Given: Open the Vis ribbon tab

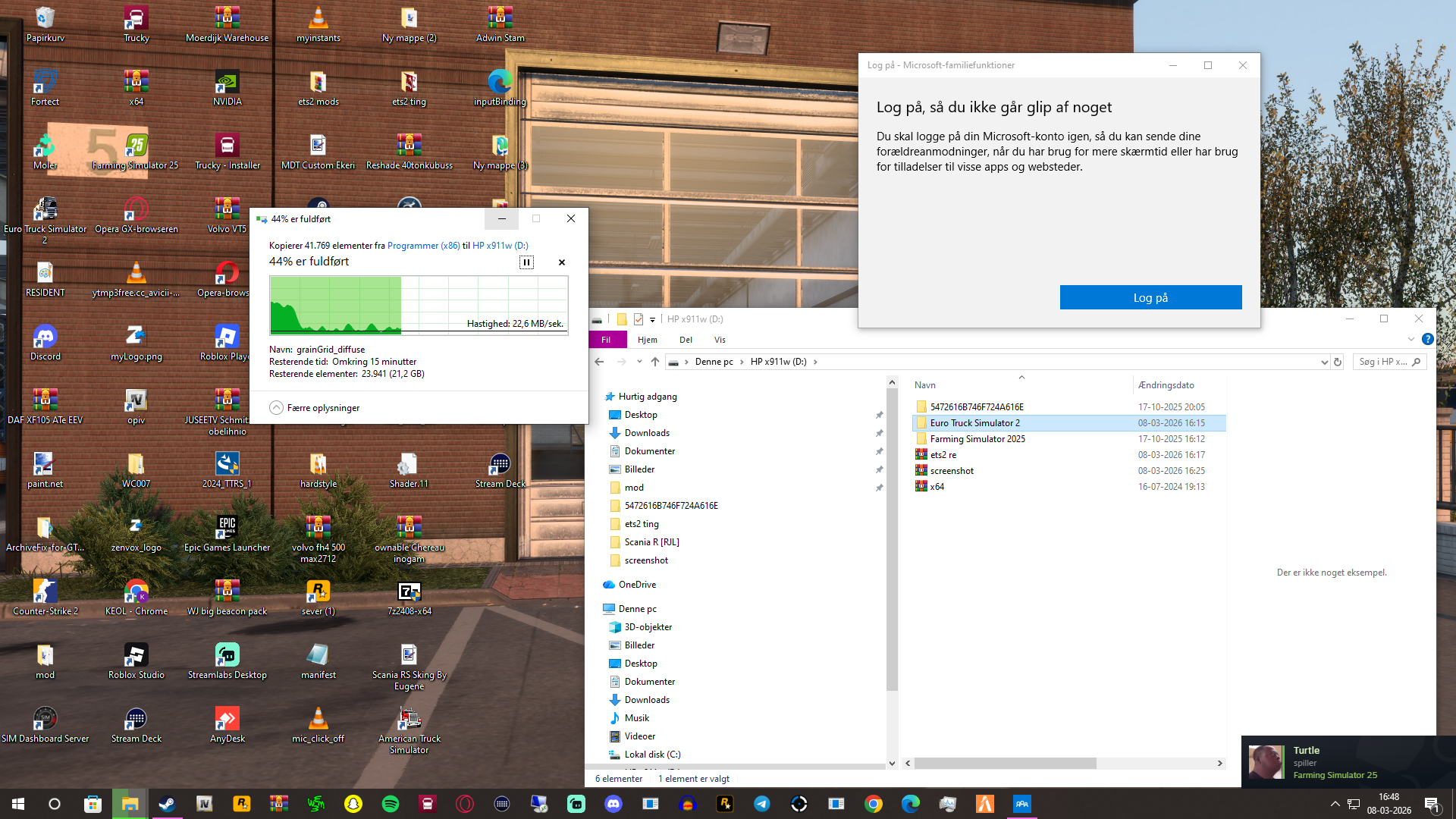Looking at the screenshot, I should [x=720, y=340].
